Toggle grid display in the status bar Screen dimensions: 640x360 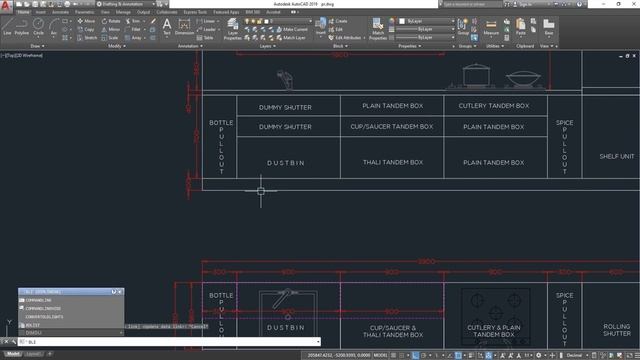[393, 356]
